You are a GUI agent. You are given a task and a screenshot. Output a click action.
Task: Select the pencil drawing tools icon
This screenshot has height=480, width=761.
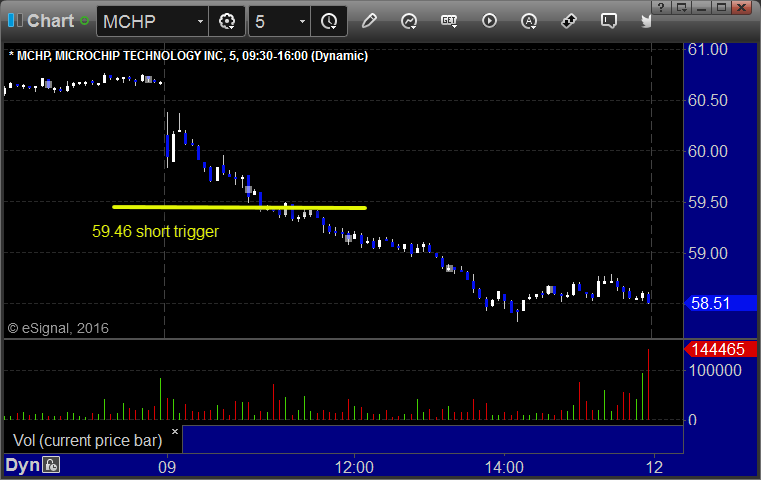(369, 21)
